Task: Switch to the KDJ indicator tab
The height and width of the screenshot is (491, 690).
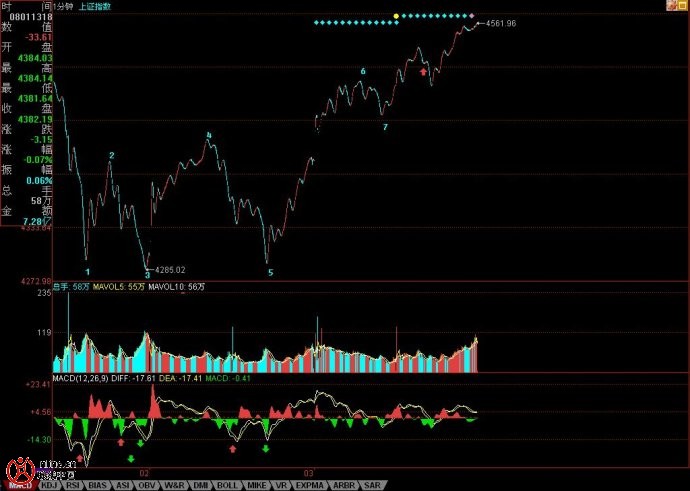Action: tap(50, 485)
